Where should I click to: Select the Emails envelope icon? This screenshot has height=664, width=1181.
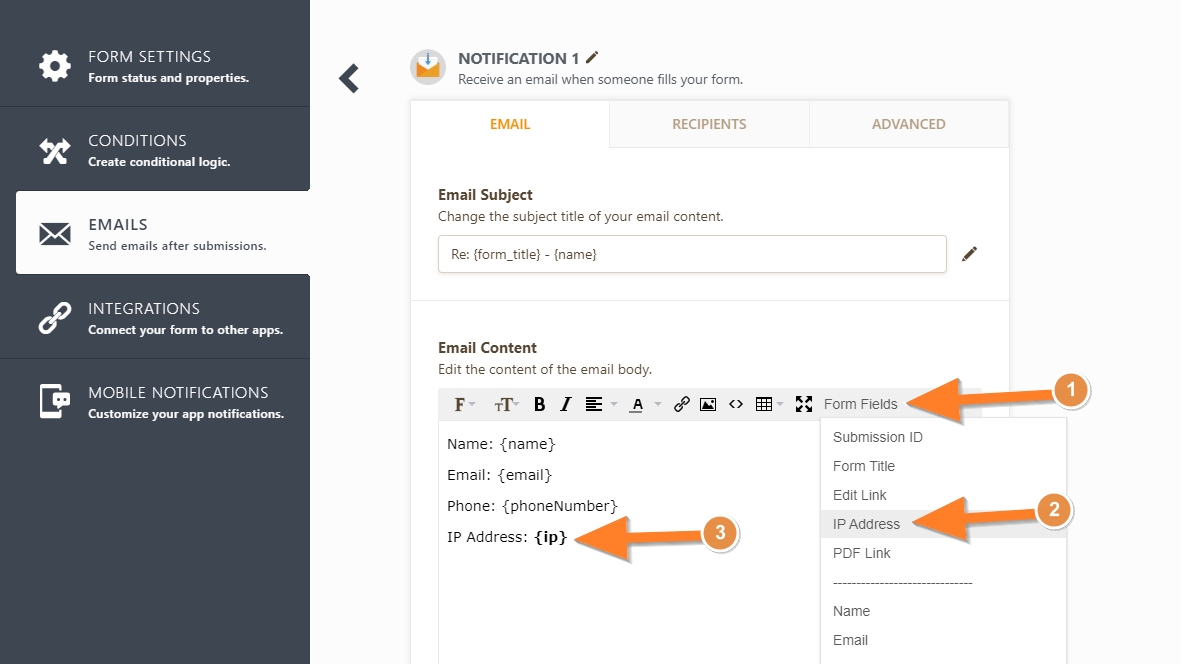[55, 234]
